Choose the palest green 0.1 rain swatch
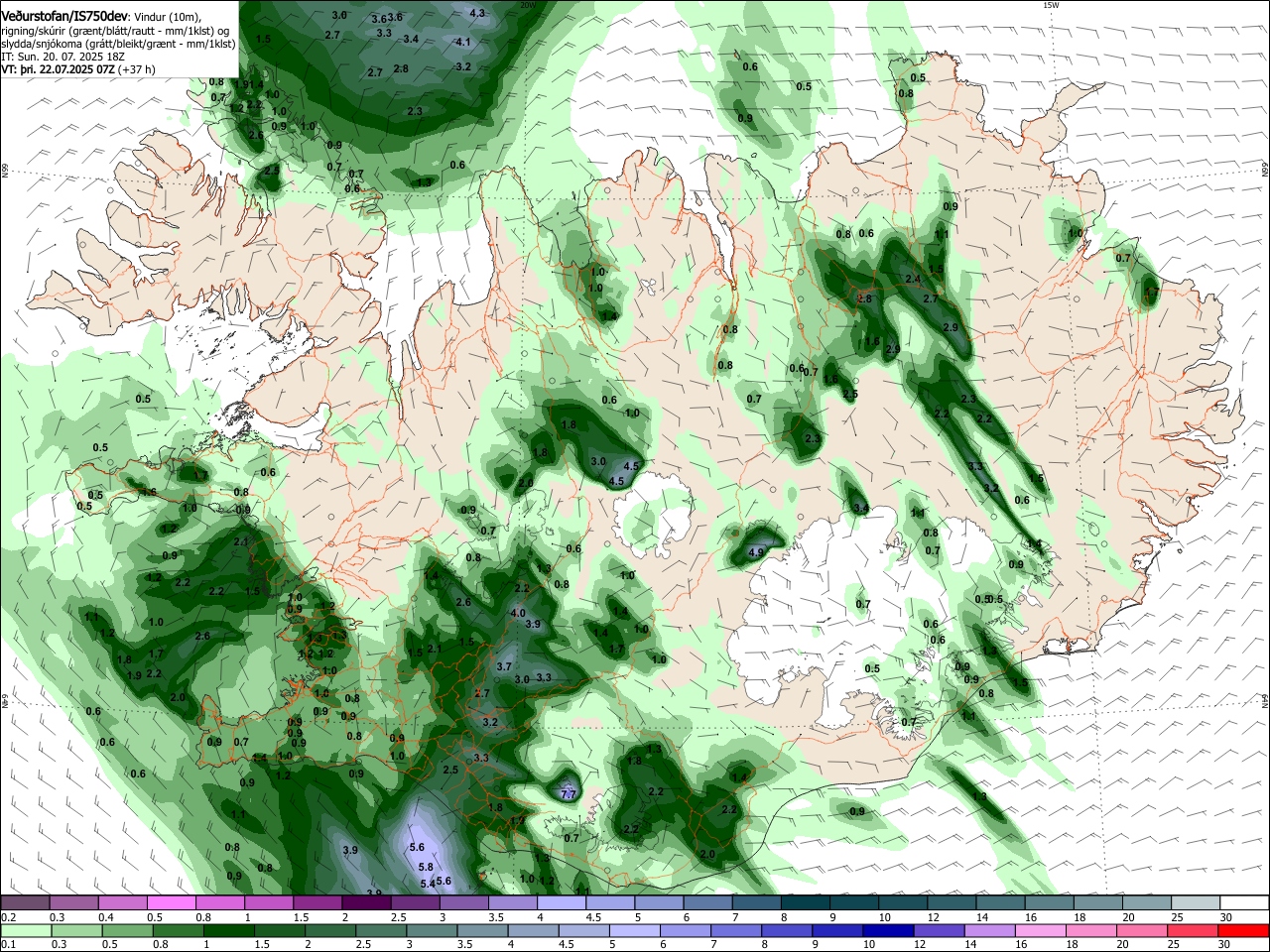 coord(25,930)
